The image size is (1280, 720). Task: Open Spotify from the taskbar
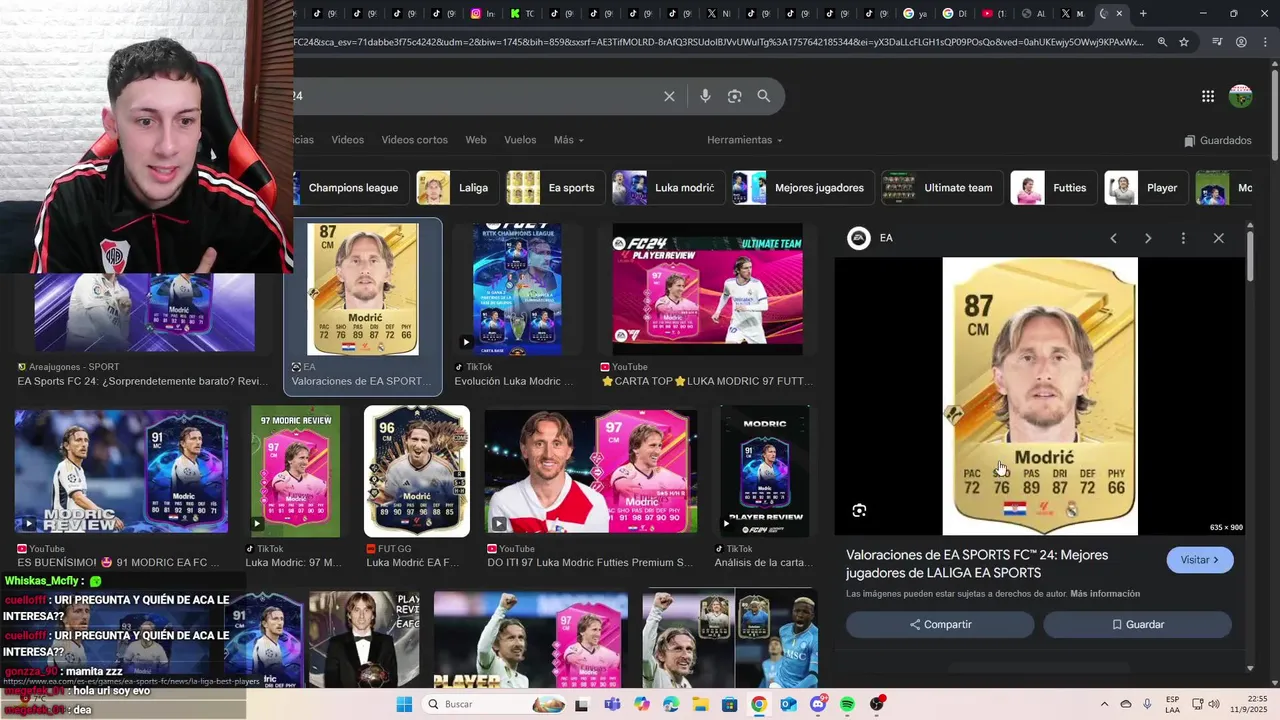(847, 704)
